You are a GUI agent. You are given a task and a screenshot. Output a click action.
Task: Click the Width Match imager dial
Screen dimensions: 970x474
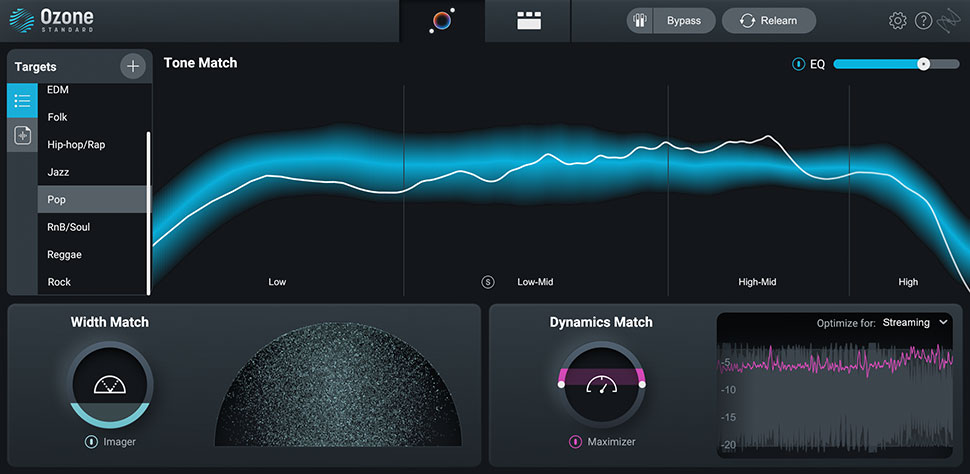110,384
